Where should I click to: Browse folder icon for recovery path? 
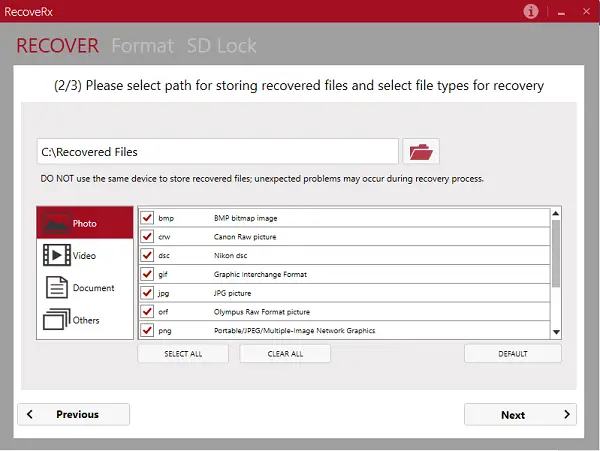[421, 151]
